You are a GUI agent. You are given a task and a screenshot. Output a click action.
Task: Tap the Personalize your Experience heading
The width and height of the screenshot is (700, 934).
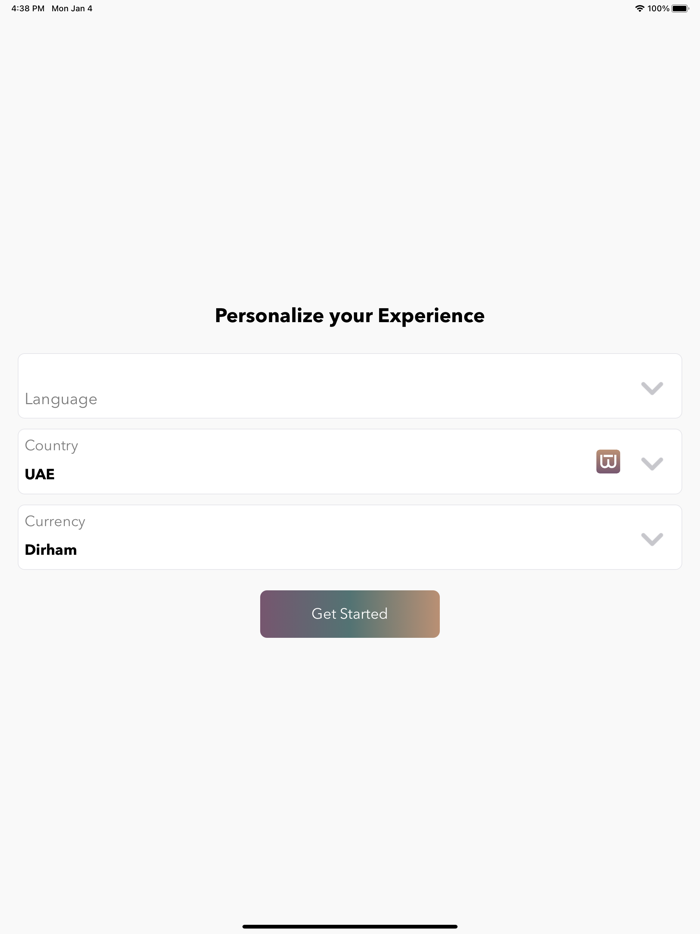[x=350, y=316]
